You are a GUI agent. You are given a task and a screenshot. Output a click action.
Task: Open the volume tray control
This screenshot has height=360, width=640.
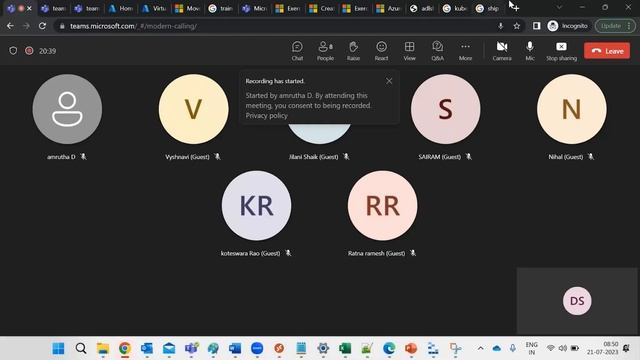[562, 348]
